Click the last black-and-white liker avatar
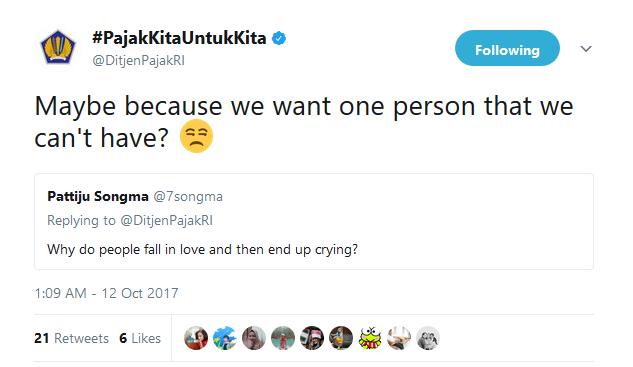Screen dimensions: 633x367 tap(428, 338)
